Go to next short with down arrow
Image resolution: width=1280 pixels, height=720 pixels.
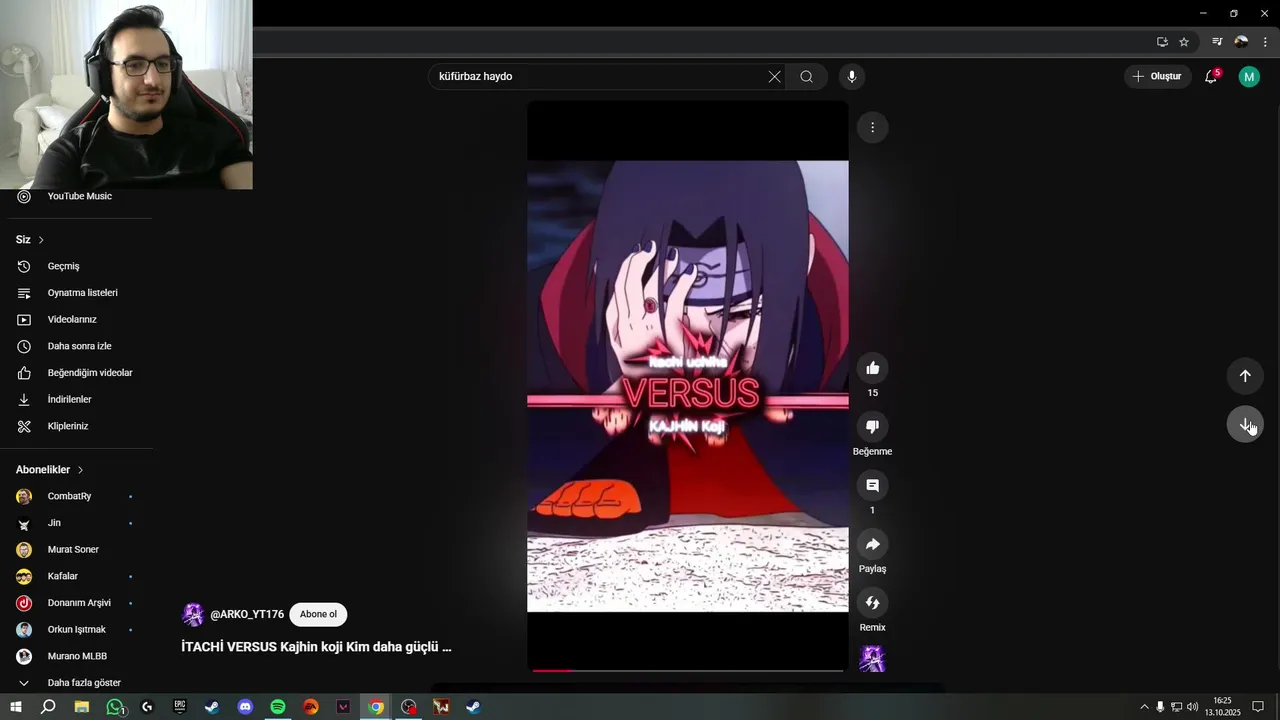point(1245,425)
